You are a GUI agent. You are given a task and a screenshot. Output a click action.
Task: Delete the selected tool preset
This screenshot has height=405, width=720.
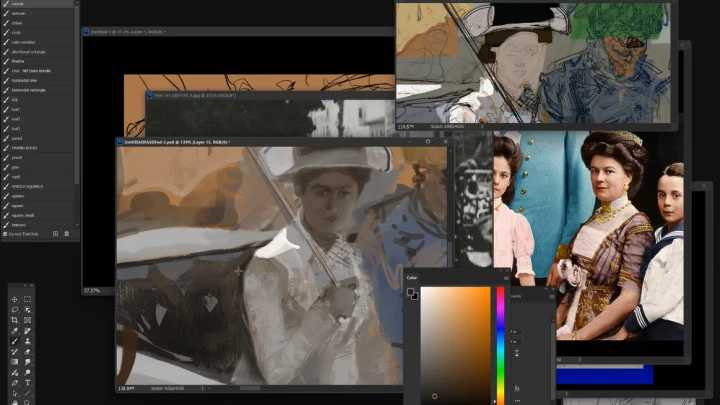click(67, 234)
